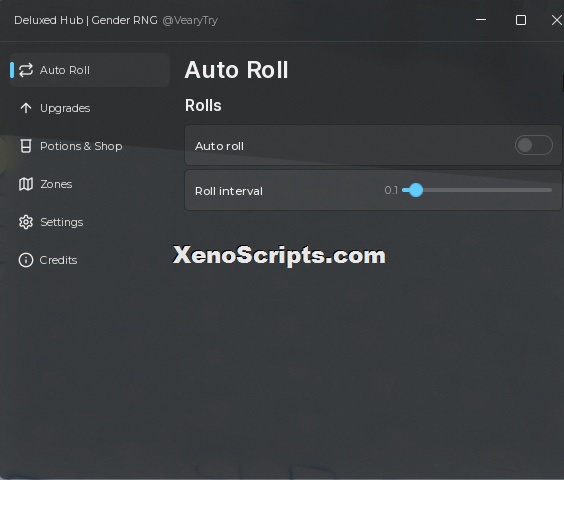Click the Roll interval slider track
Screen dimensions: 564x510
pyautogui.click(x=477, y=190)
